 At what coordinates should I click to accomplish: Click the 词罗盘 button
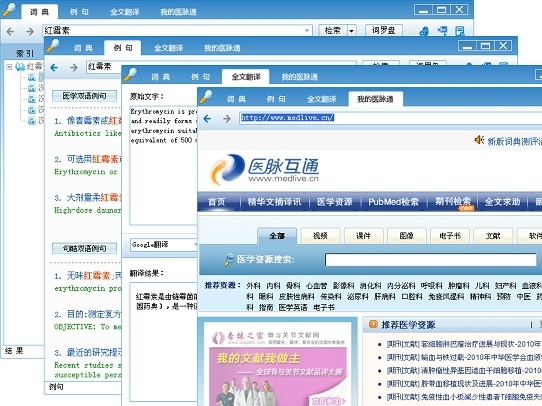click(x=384, y=30)
